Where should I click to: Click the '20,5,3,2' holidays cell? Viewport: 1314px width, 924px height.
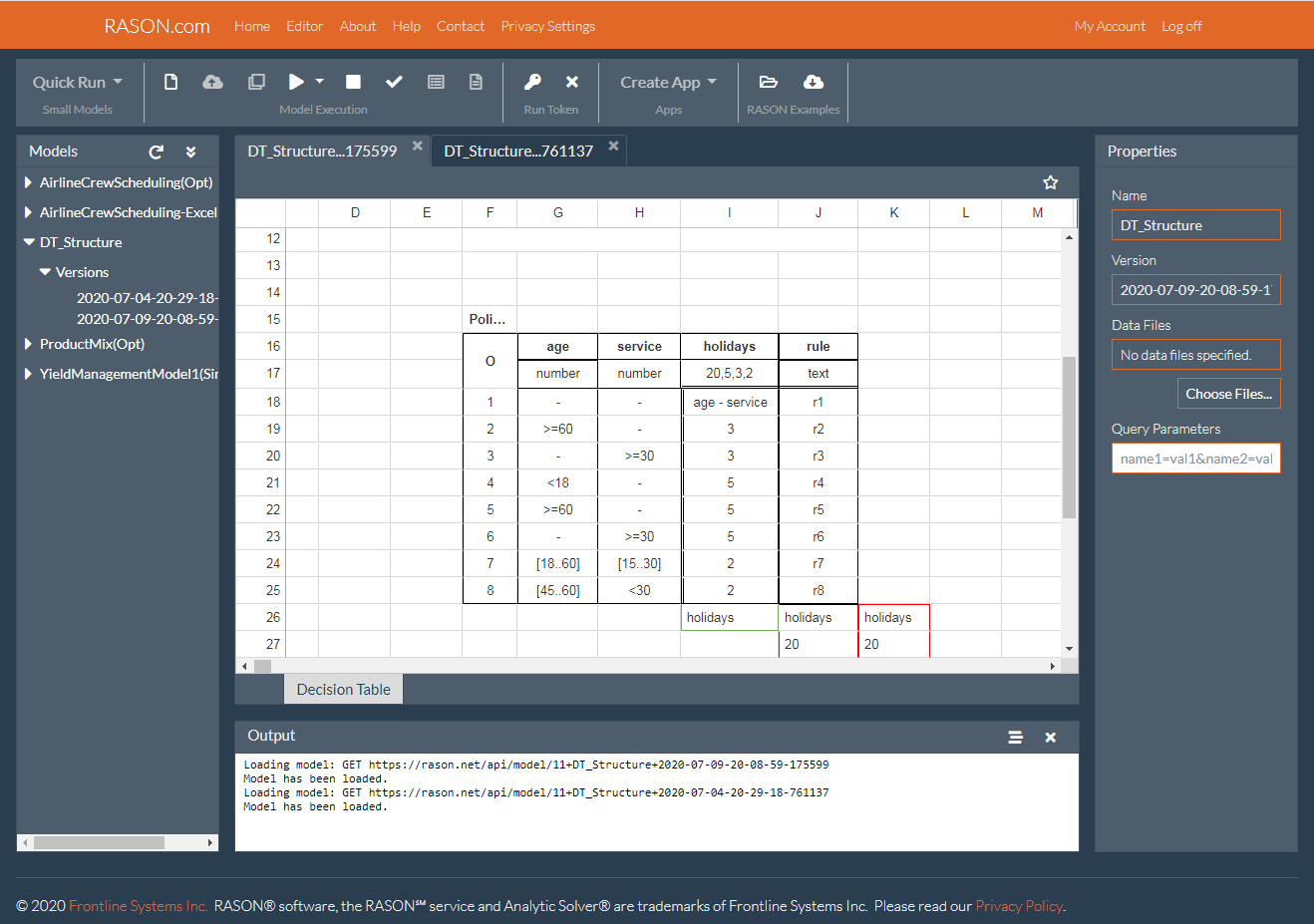(x=730, y=373)
